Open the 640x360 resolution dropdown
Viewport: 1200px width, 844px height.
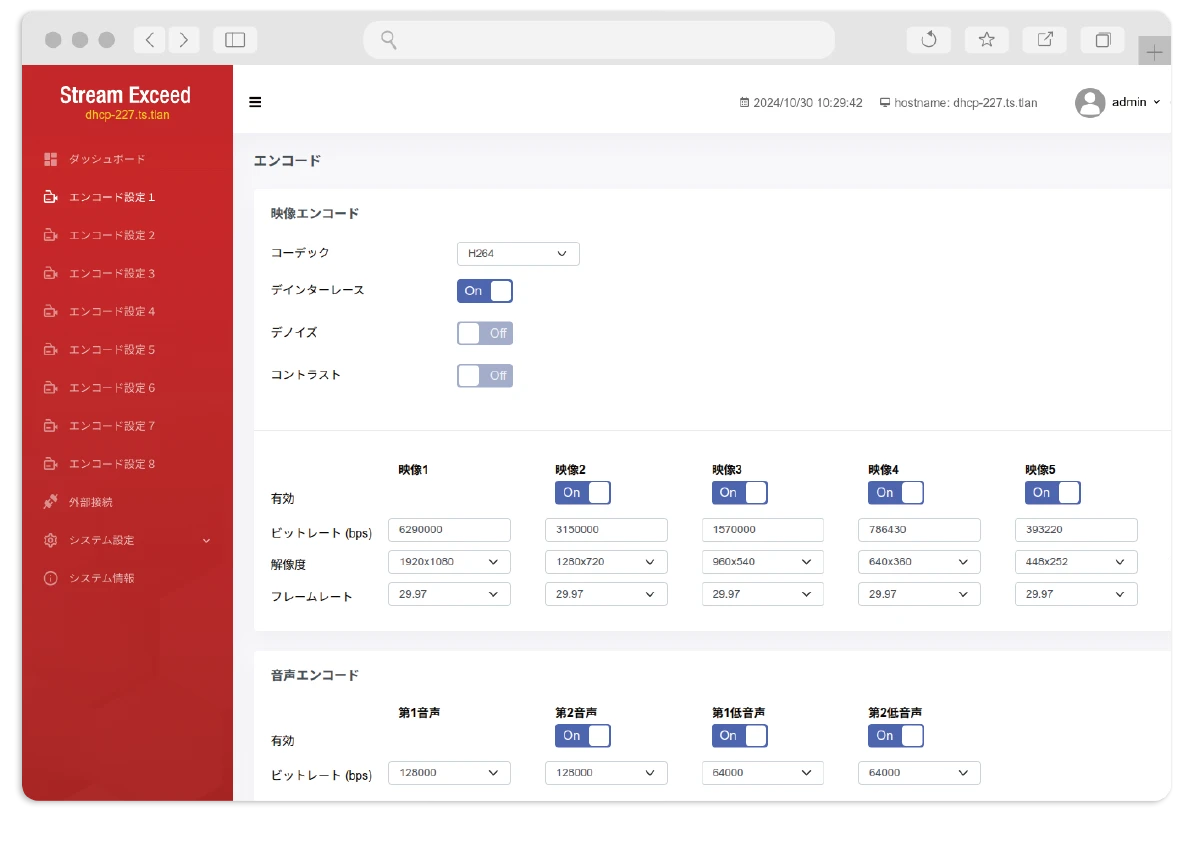[x=919, y=562]
